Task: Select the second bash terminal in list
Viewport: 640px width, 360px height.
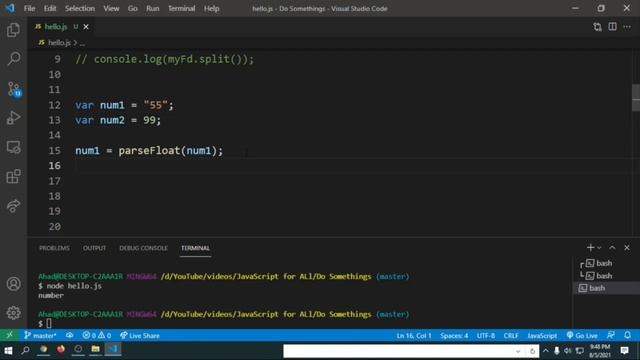Action: 604,276
